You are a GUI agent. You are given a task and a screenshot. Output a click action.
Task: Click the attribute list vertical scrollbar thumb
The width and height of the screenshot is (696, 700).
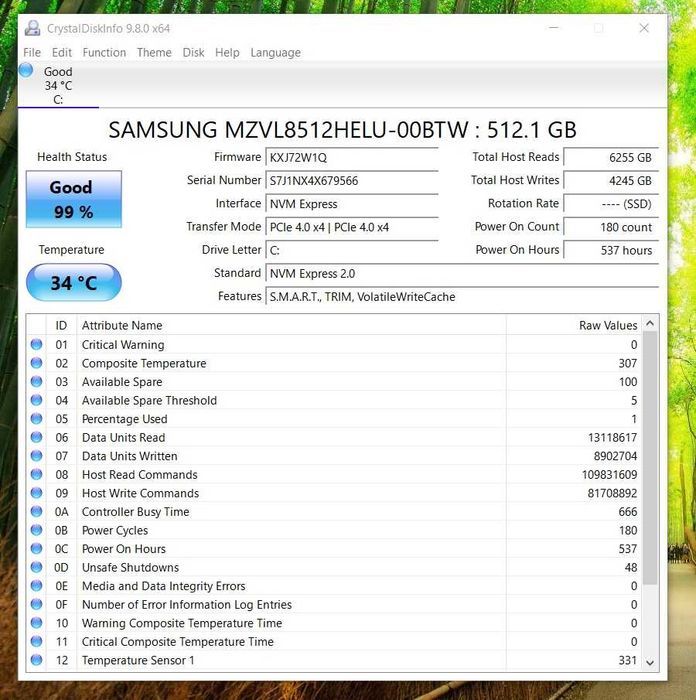click(x=650, y=458)
